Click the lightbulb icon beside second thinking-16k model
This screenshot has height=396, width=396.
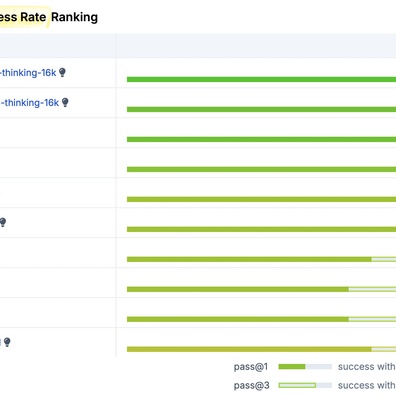pyautogui.click(x=65, y=102)
